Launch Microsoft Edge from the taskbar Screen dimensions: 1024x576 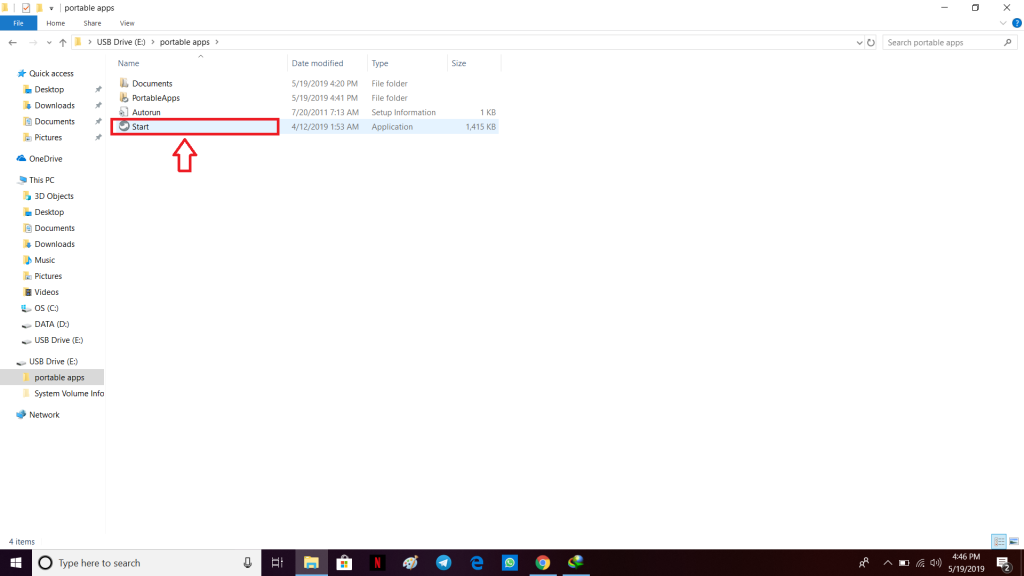pos(477,562)
